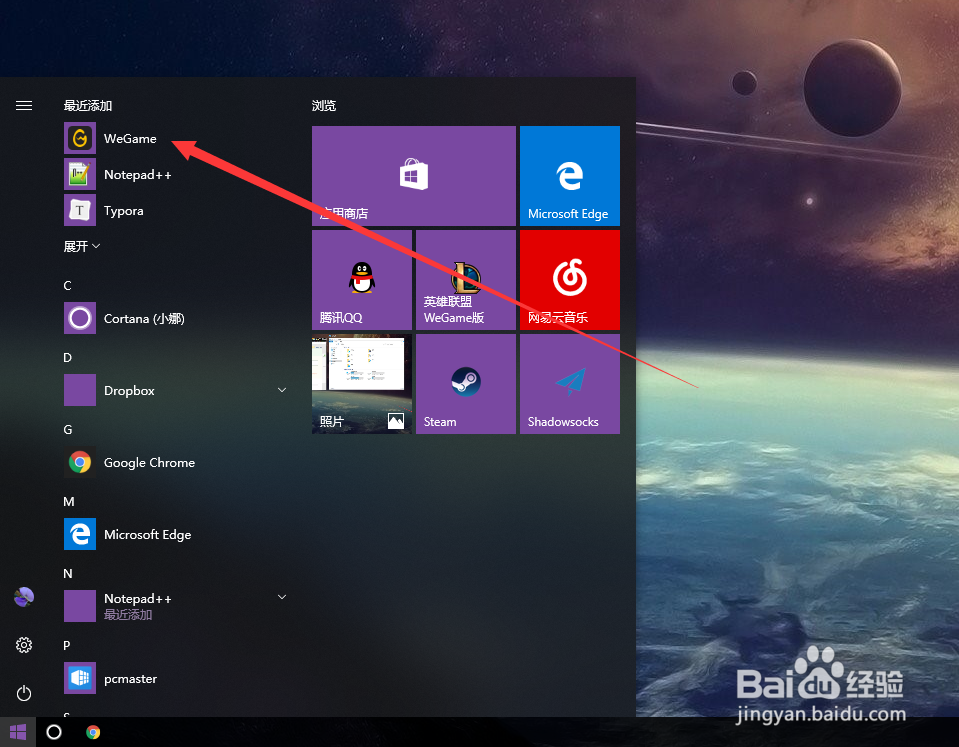
Task: Click the Power button icon
Action: coord(24,693)
